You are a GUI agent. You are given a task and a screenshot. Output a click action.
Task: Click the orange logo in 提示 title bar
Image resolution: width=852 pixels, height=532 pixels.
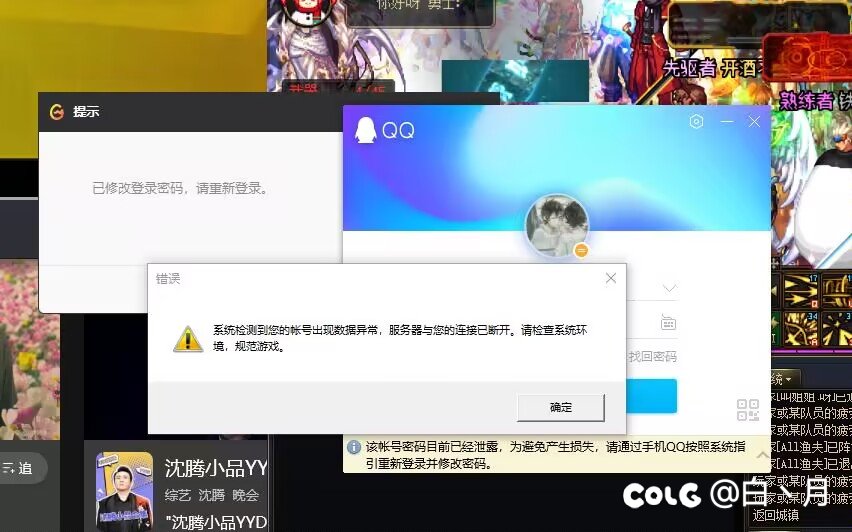point(57,111)
